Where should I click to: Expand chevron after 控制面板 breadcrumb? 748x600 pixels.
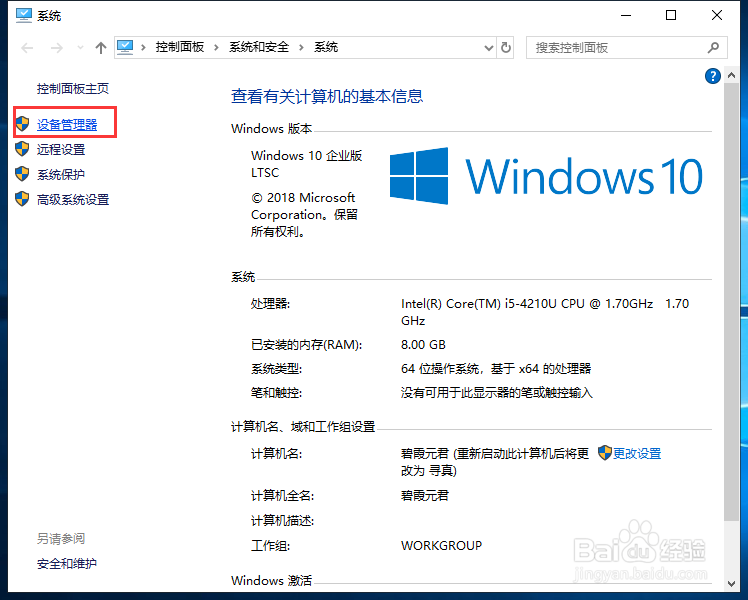pos(216,47)
